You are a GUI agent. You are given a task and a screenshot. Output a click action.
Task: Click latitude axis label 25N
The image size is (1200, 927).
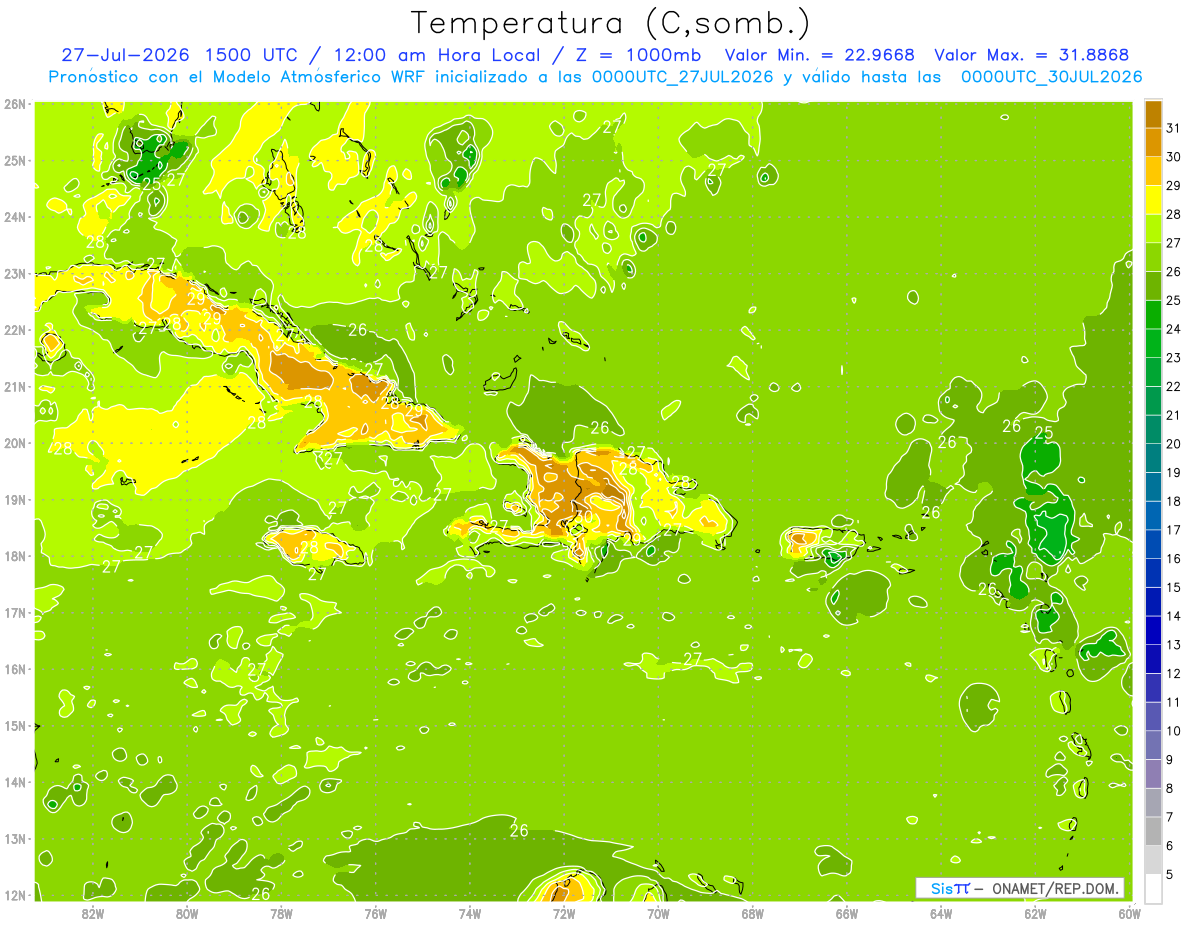click(15, 160)
